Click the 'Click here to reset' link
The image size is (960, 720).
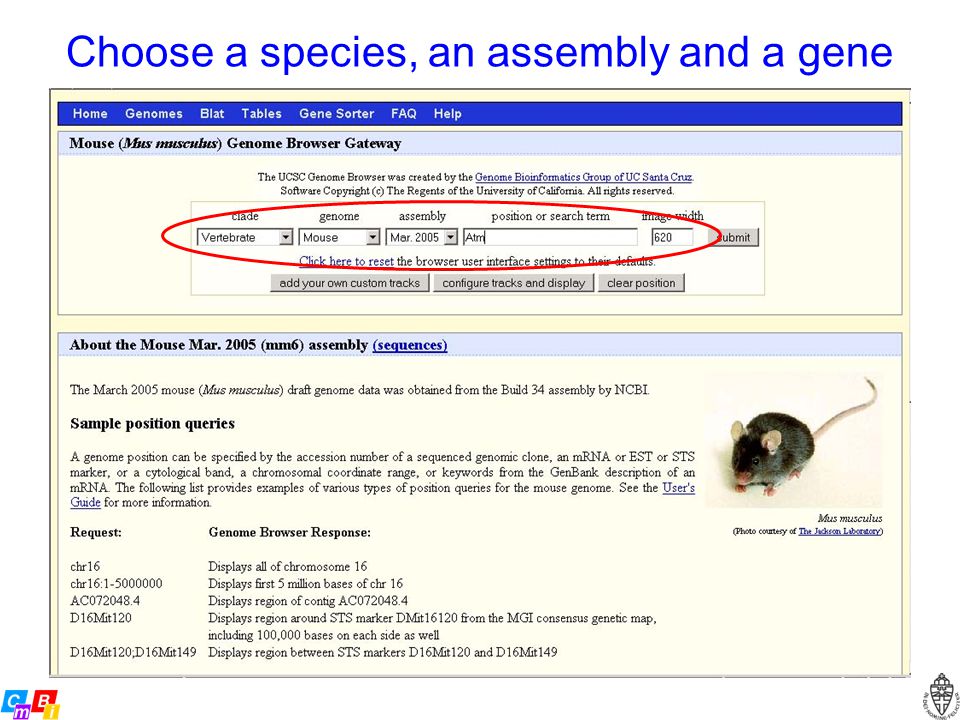347,261
